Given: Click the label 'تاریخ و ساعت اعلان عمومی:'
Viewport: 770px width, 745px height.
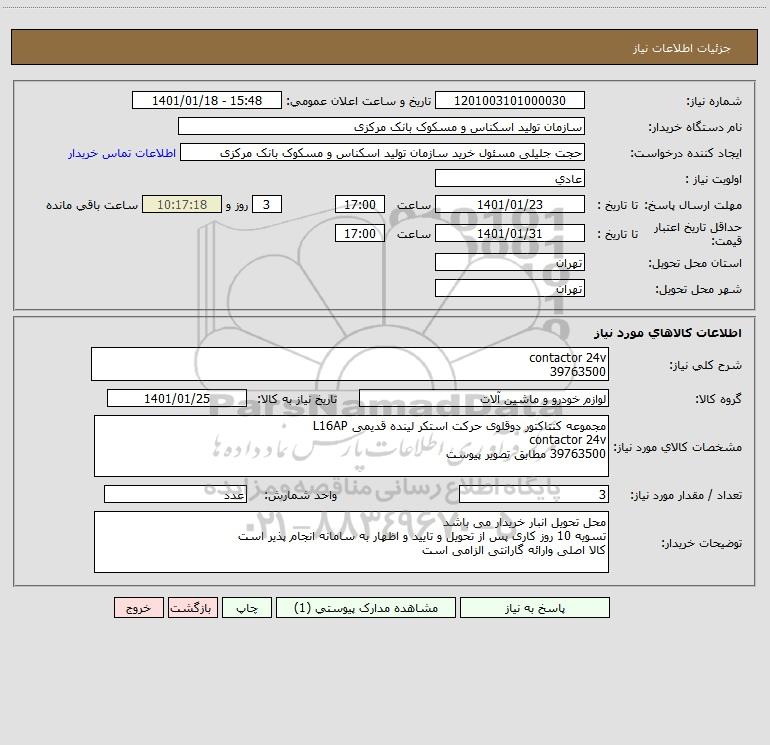Looking at the screenshot, I should pos(359,101).
